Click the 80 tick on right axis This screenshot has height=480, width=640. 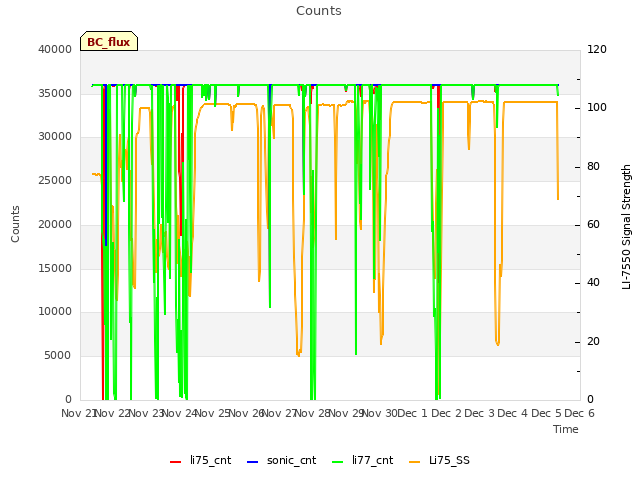593,167
